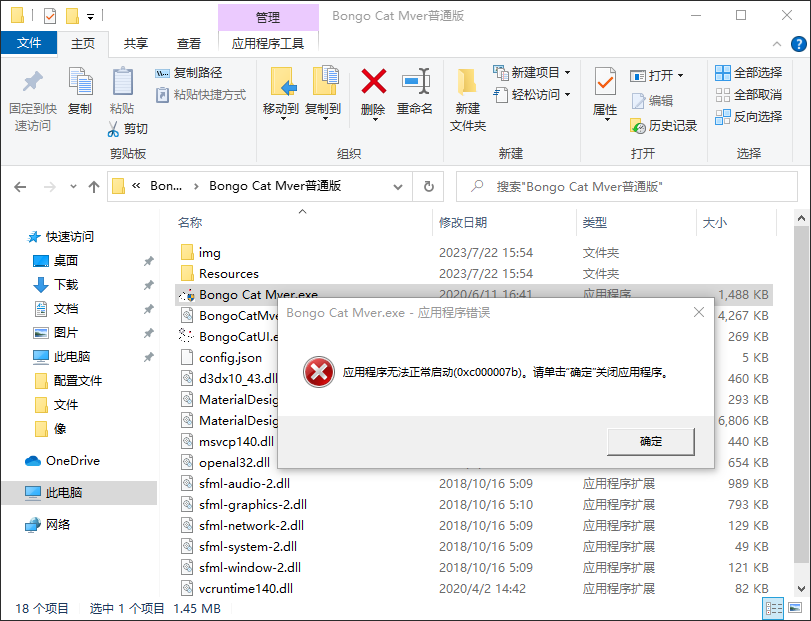
Task: Click the Edit (编辑) ribbon item
Action: 652,100
